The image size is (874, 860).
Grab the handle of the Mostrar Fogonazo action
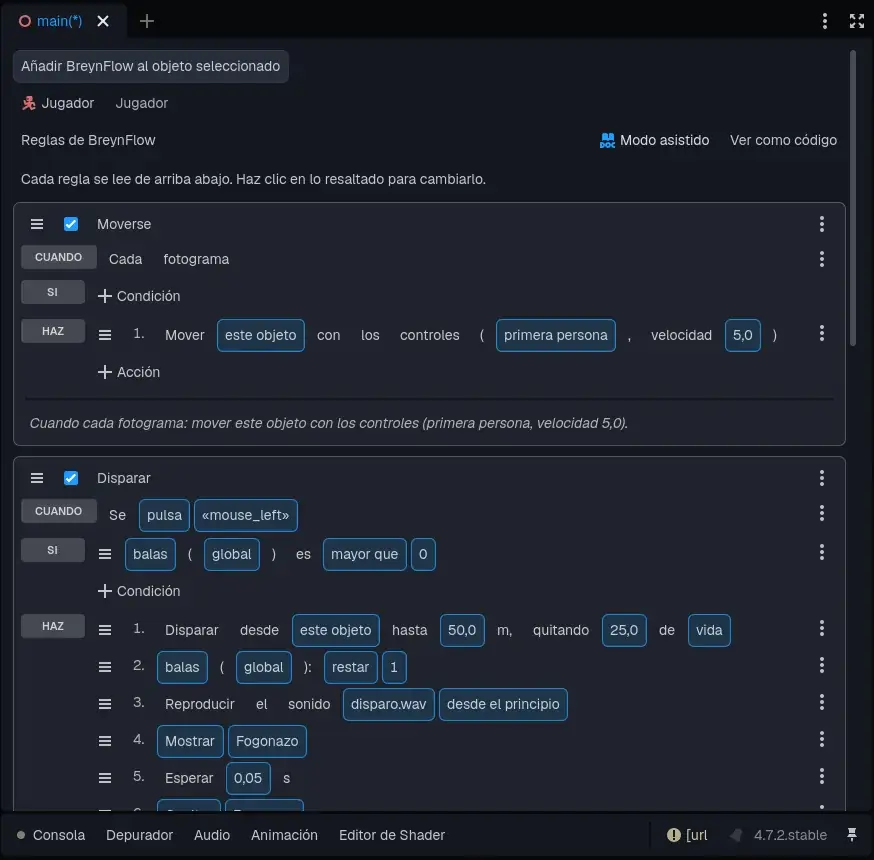pyautogui.click(x=105, y=741)
